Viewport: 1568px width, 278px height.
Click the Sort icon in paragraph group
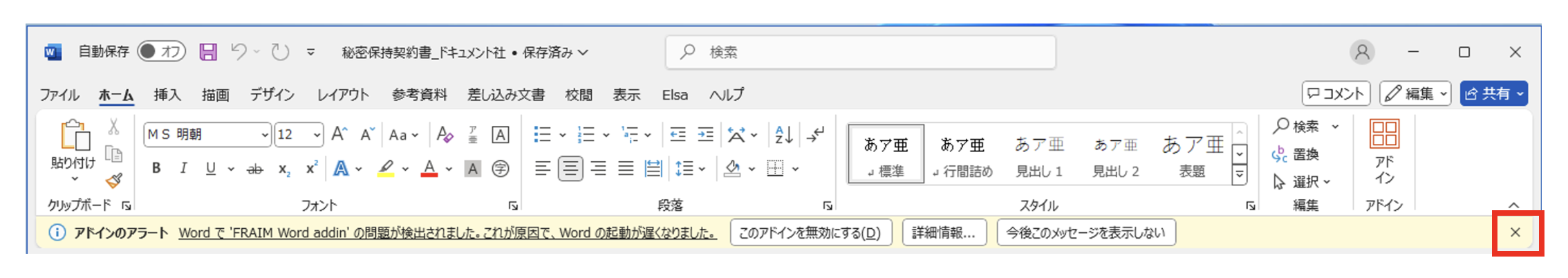click(x=783, y=134)
